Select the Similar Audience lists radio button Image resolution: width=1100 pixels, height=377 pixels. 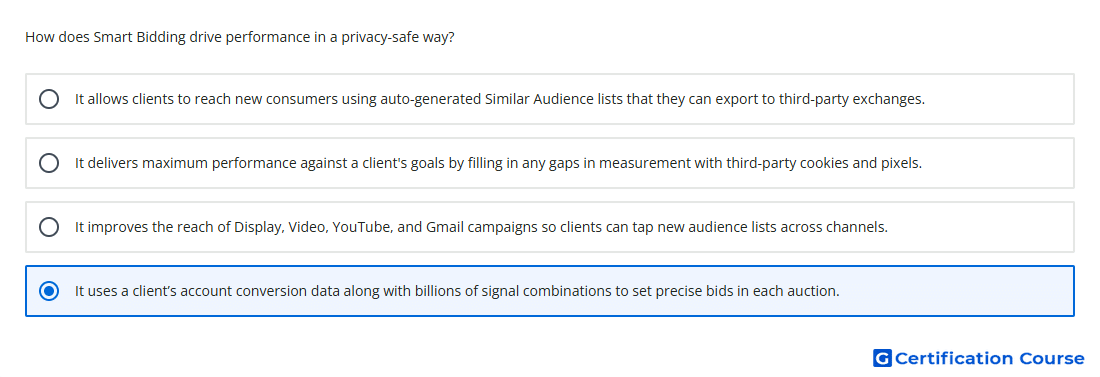(49, 99)
